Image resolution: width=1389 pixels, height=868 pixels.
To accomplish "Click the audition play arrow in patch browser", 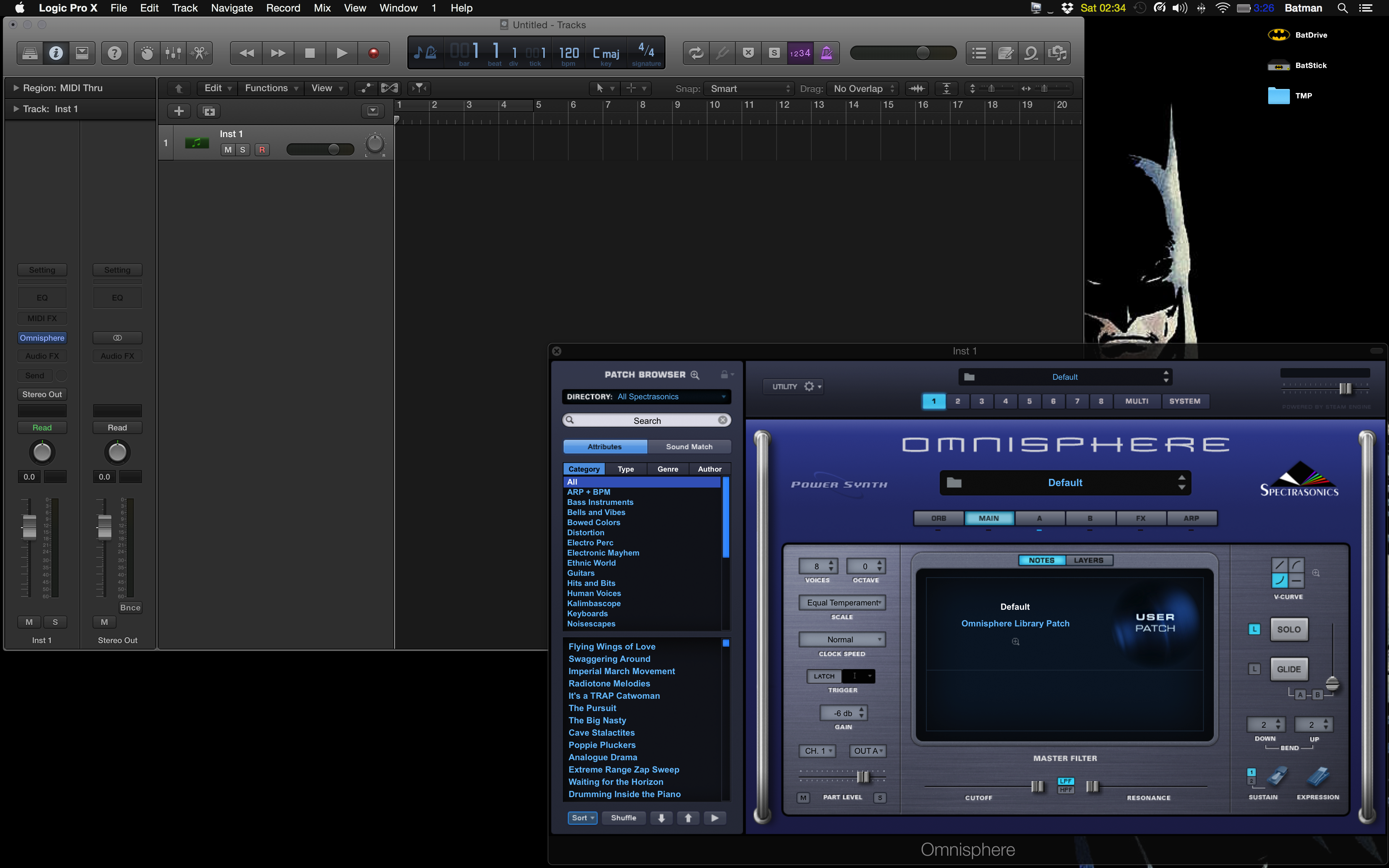I will point(715,817).
